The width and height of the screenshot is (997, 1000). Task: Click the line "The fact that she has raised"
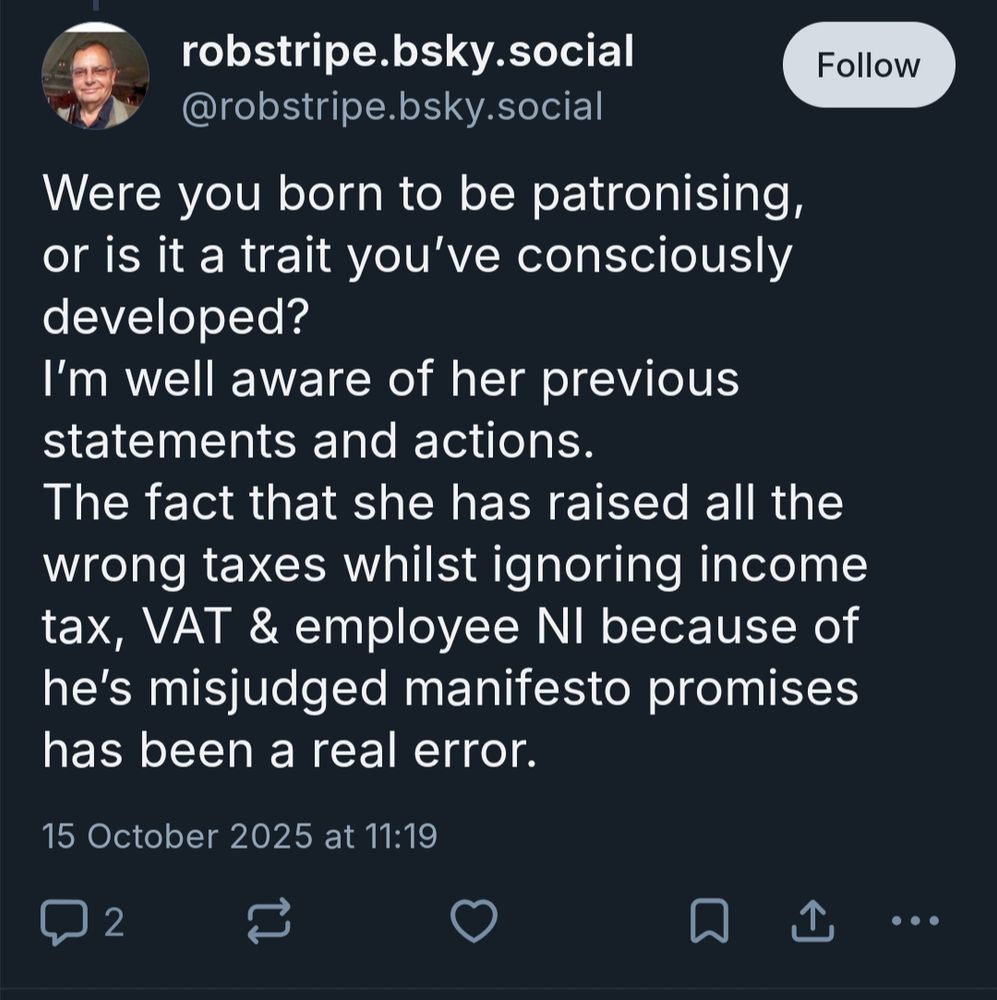(442, 503)
